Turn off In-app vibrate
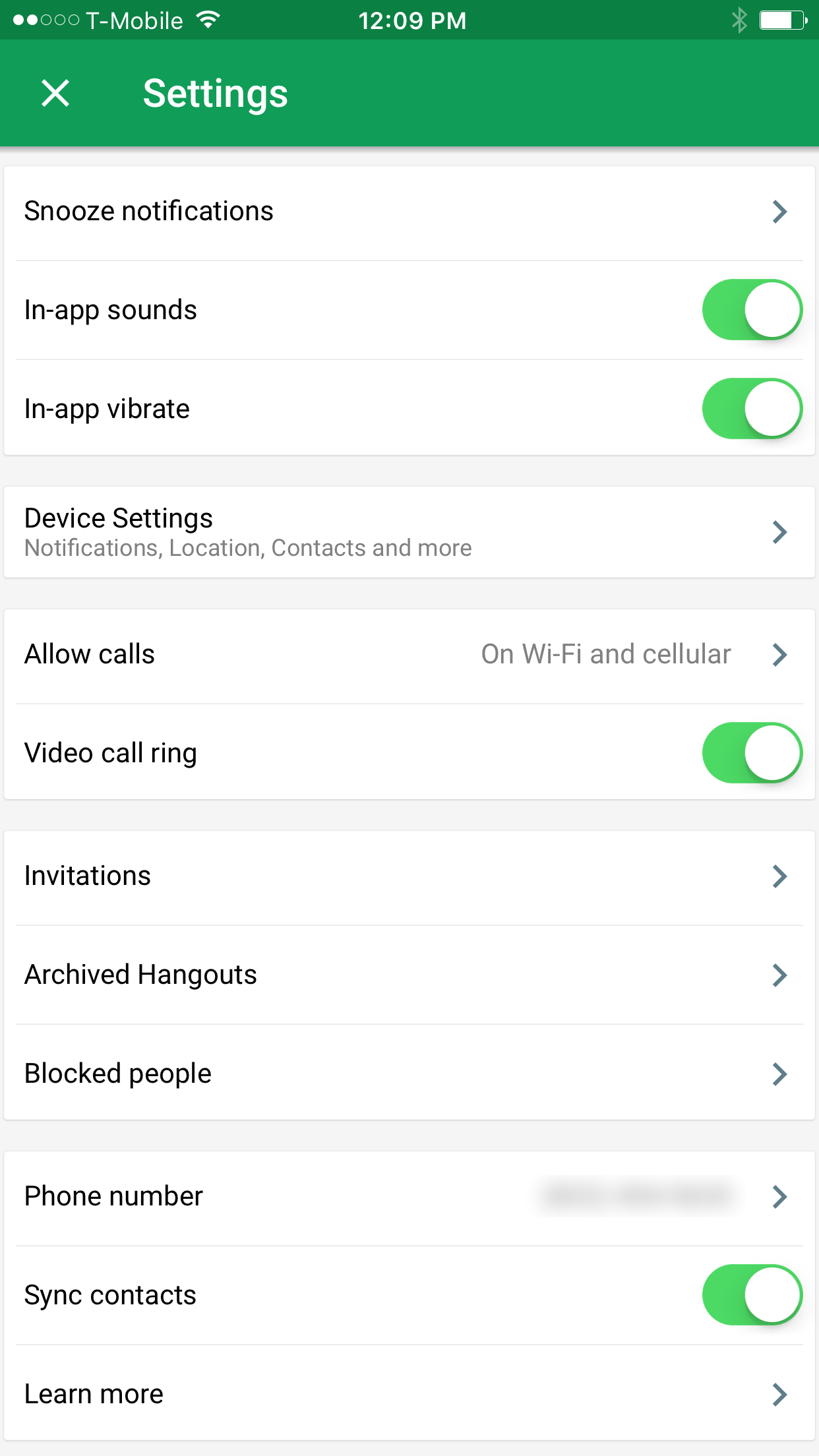Image resolution: width=819 pixels, height=1456 pixels. tap(752, 409)
